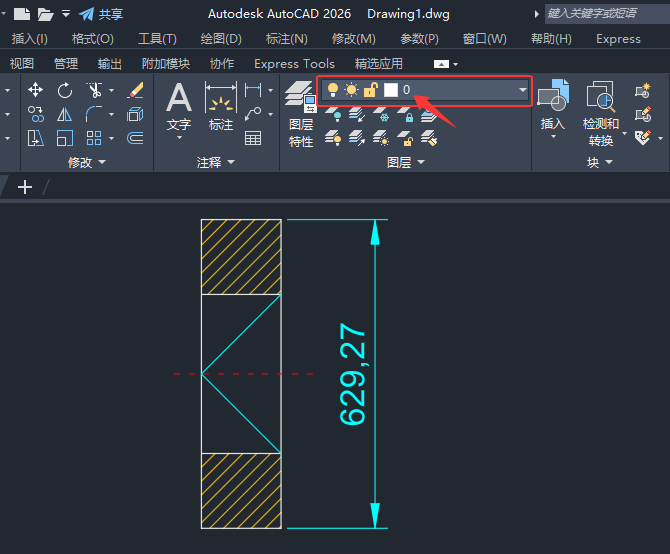
Task: Expand the 块 panel
Action: point(600,162)
